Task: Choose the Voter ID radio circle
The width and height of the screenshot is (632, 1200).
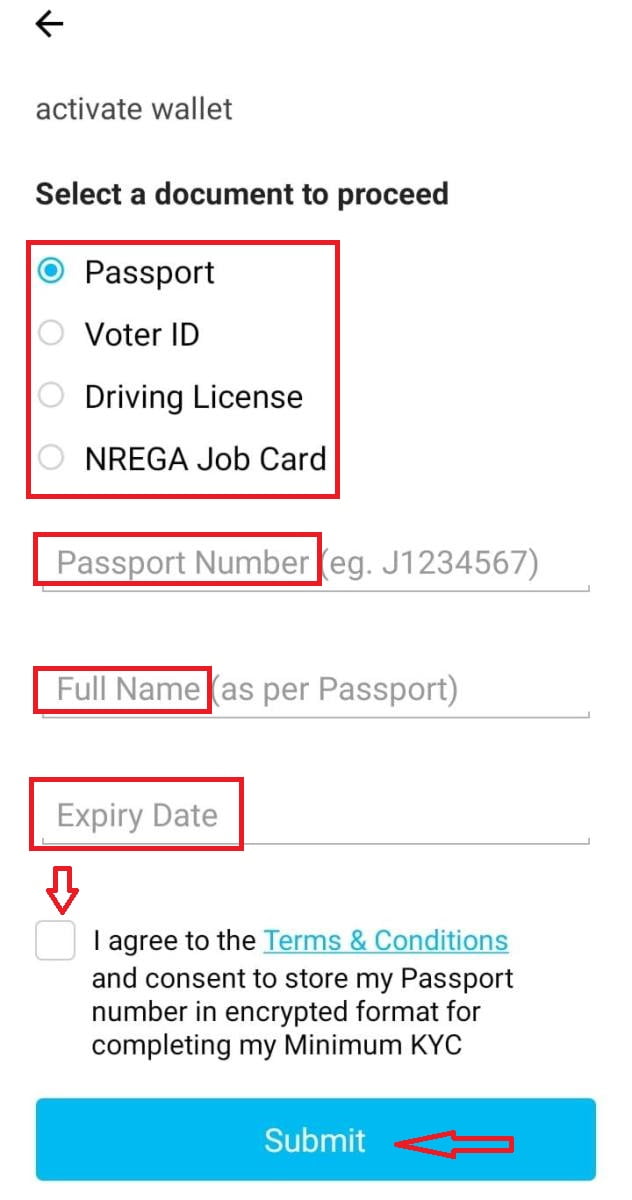Action: coord(51,334)
